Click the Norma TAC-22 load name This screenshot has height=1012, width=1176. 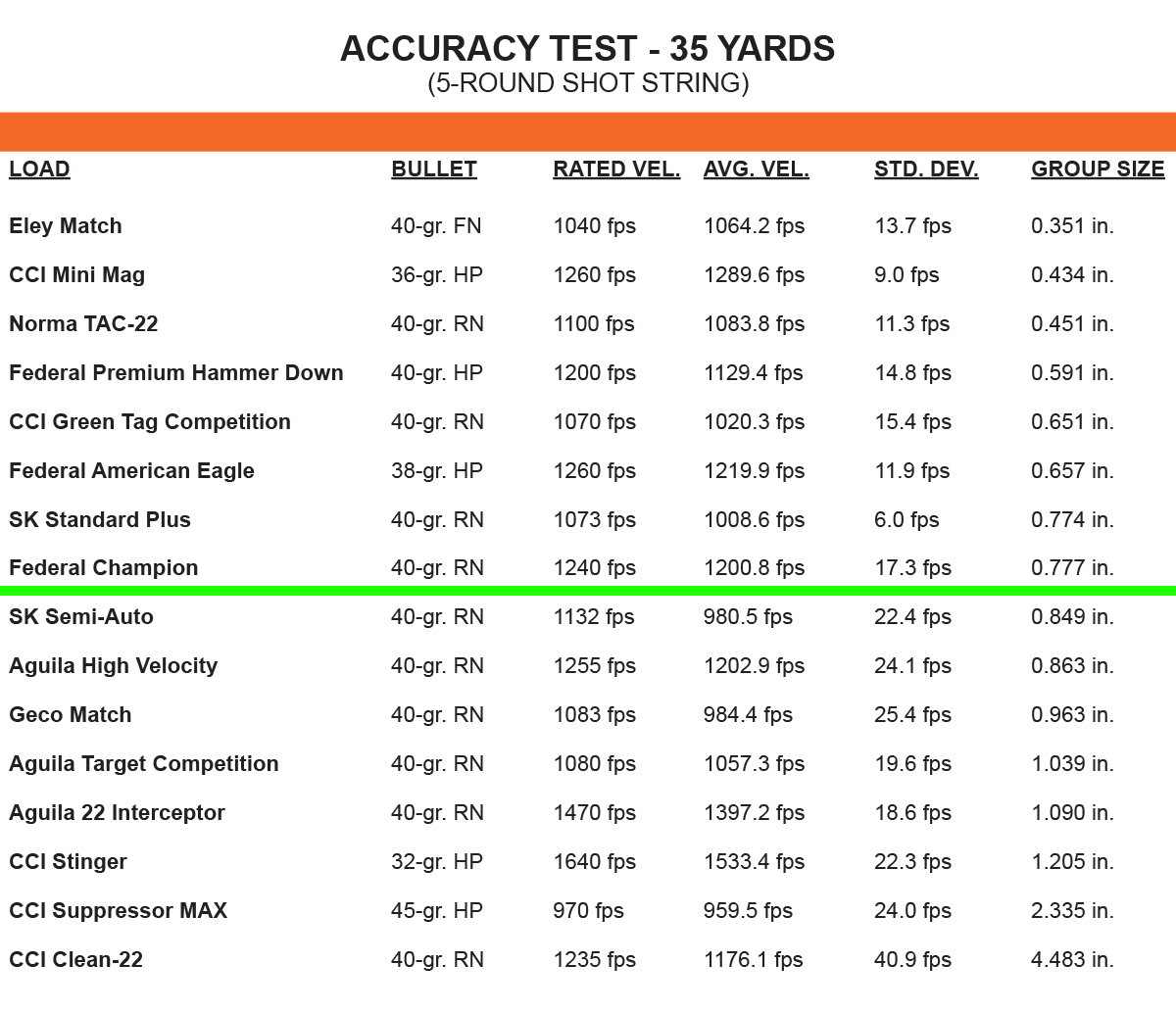(x=83, y=324)
